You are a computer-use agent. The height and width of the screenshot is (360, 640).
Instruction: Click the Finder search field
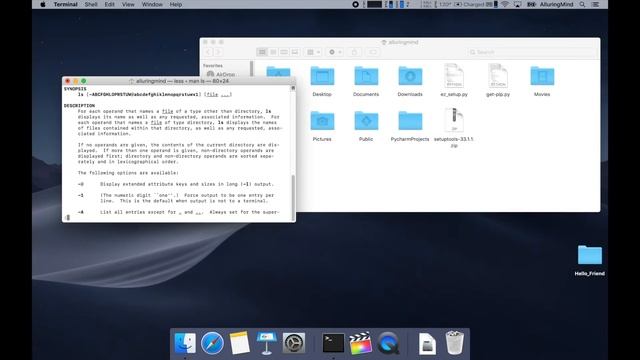click(x=532, y=52)
